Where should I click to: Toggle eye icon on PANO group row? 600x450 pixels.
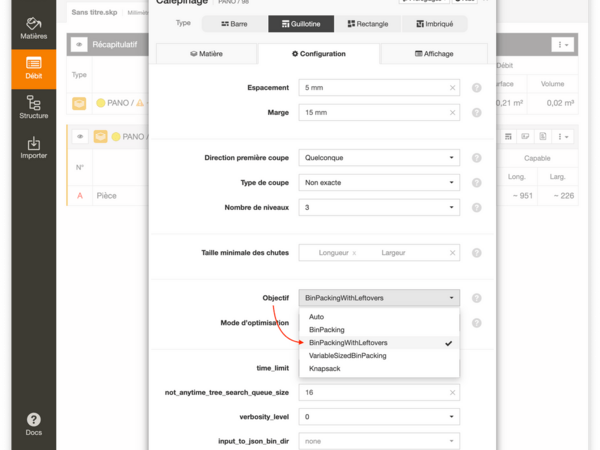click(x=79, y=136)
